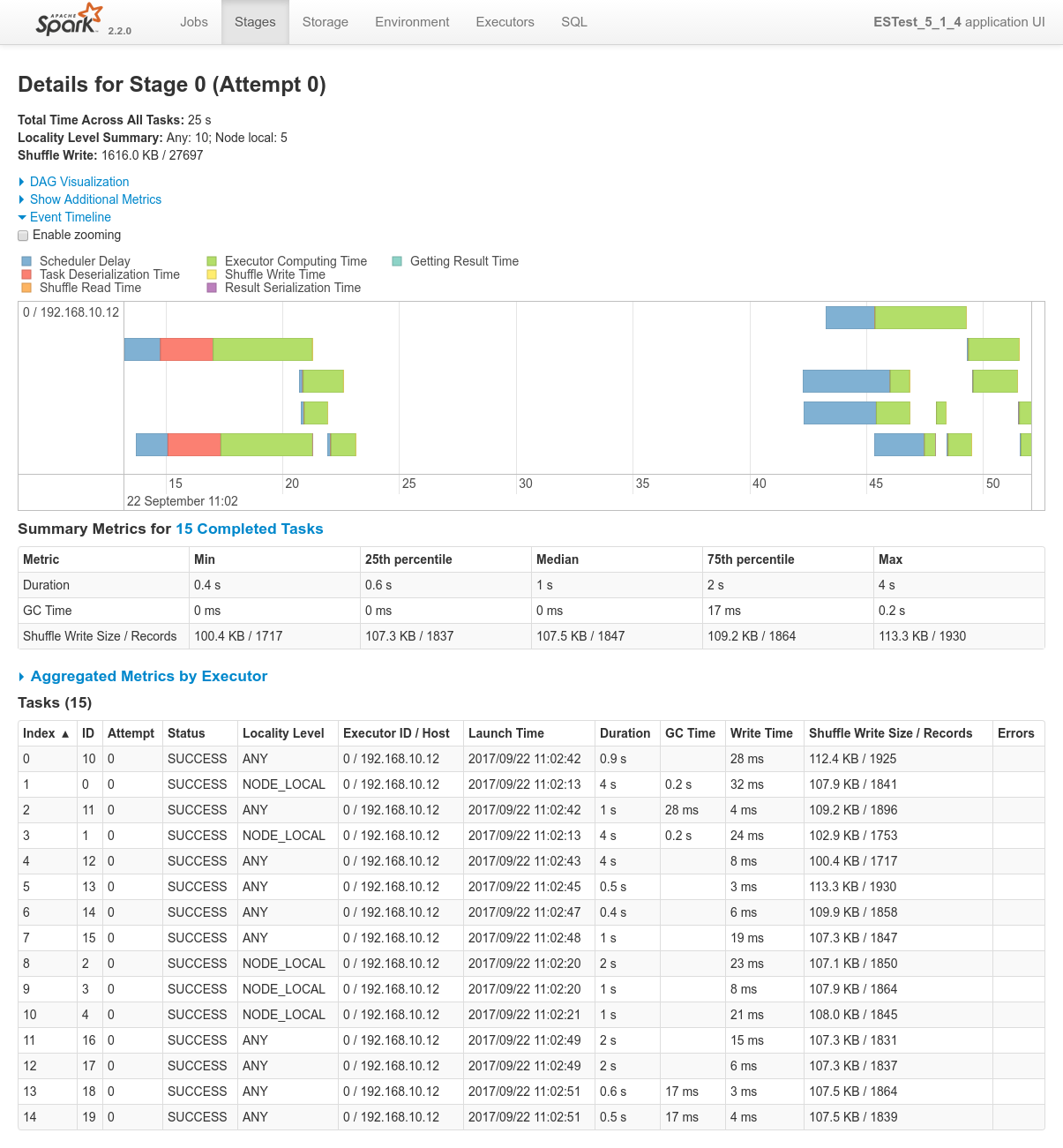Switch to the Executors tab
1063x1148 pixels.
click(505, 22)
